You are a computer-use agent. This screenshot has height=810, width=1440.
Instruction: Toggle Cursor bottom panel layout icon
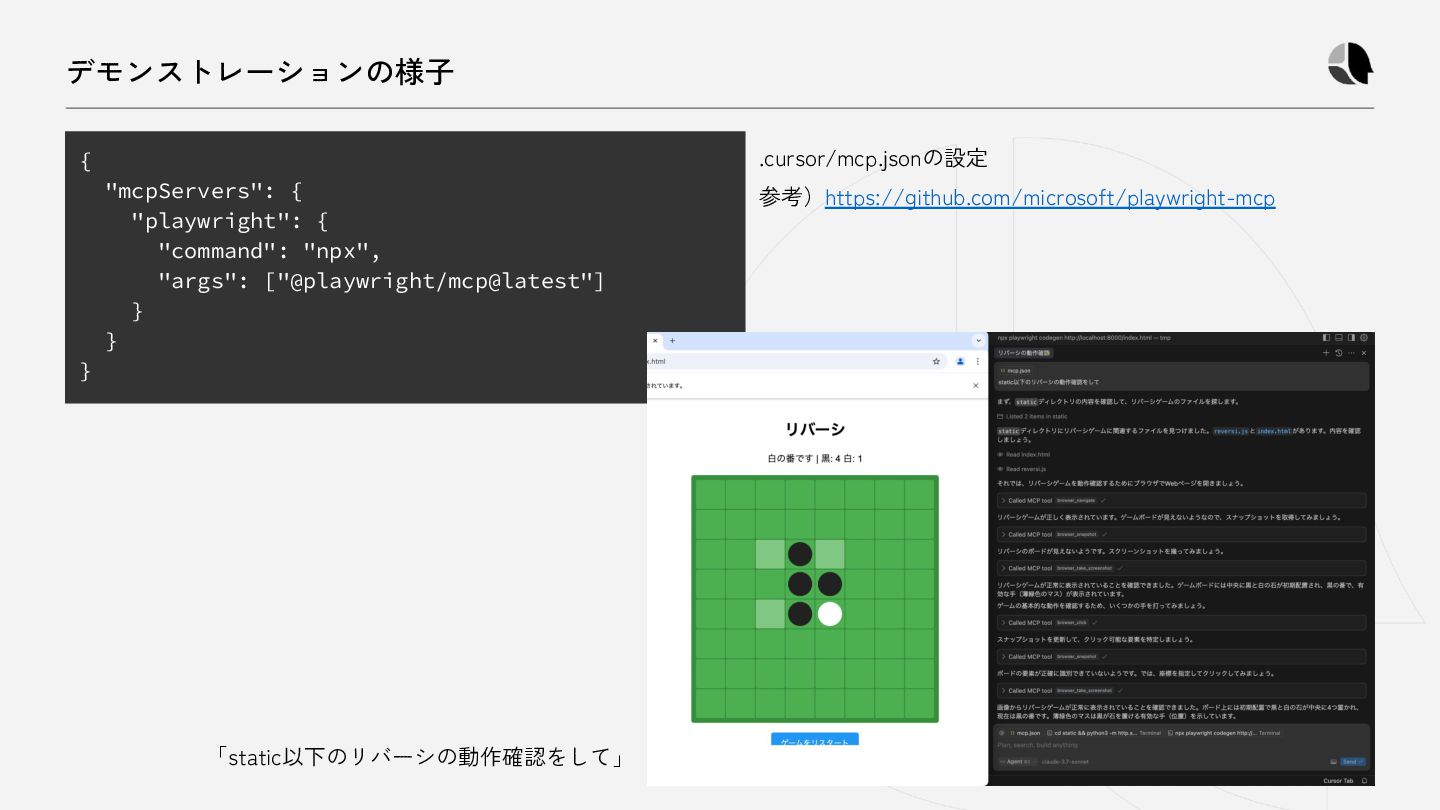point(1339,338)
